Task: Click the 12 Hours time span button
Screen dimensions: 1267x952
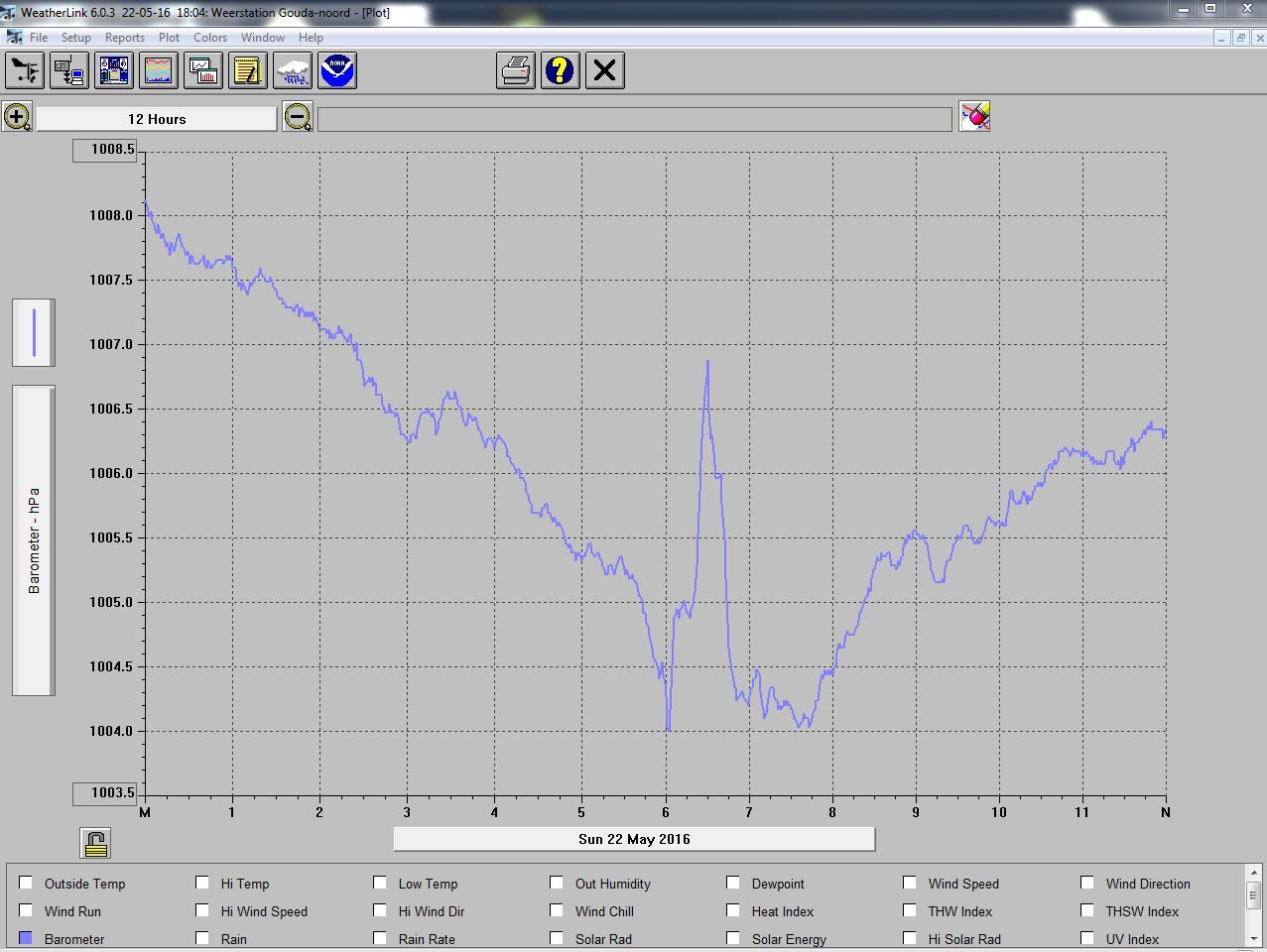Action: 157,119
